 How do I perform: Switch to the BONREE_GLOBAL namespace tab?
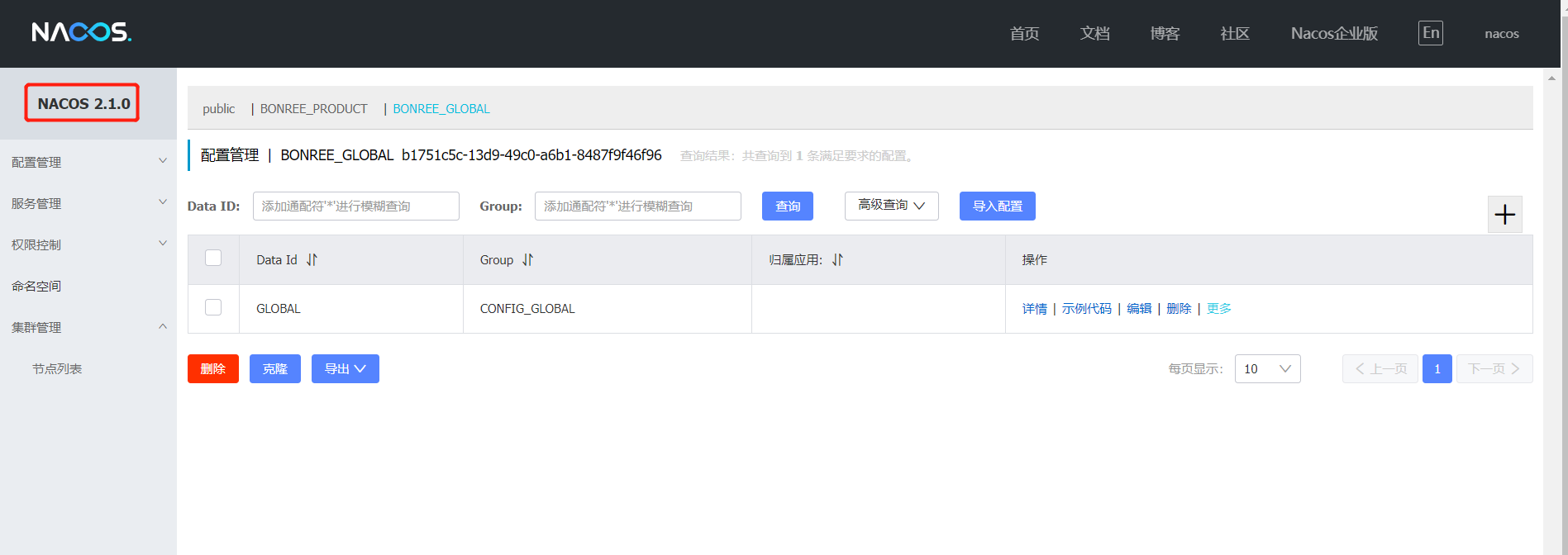(441, 109)
